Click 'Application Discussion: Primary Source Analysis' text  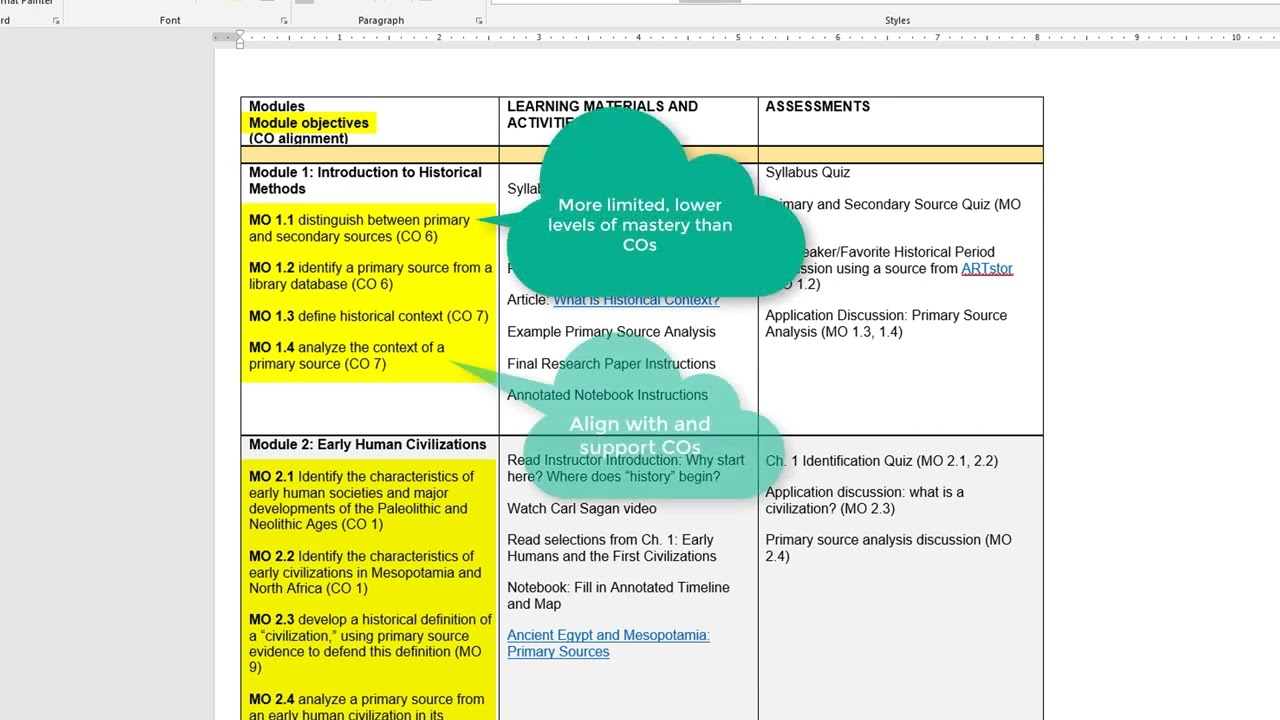tap(886, 323)
